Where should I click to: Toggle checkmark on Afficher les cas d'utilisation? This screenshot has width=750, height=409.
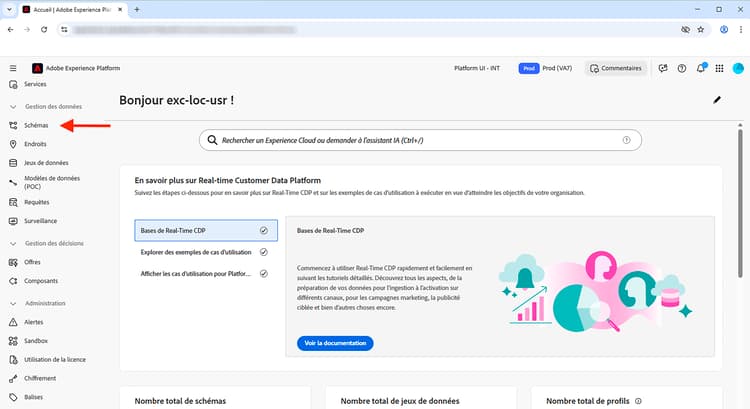coord(264,274)
